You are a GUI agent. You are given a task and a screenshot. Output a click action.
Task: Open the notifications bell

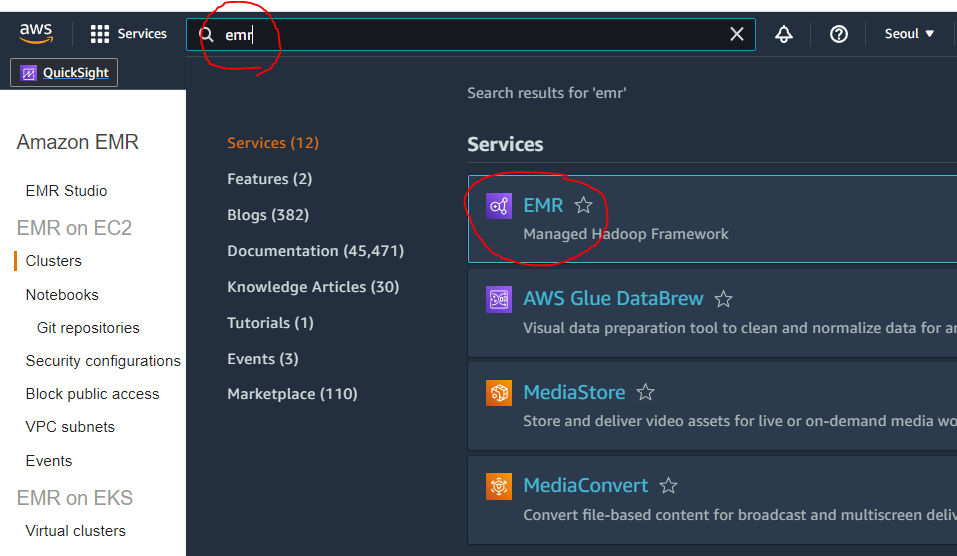coord(784,34)
